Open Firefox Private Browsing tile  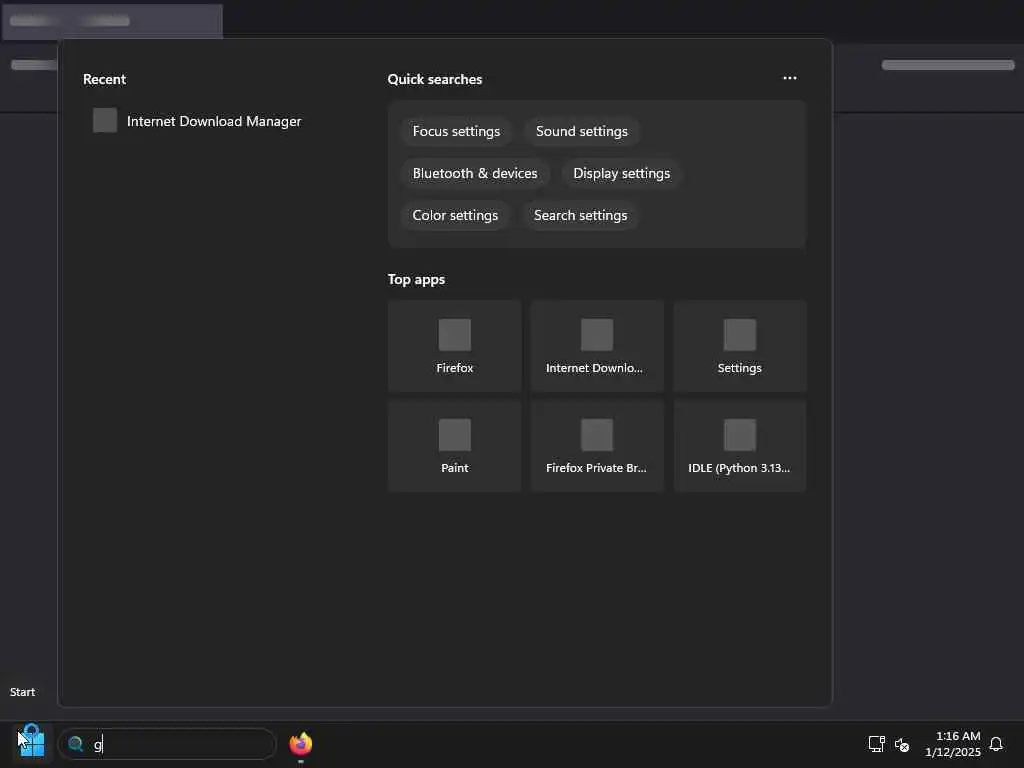pyautogui.click(x=597, y=446)
